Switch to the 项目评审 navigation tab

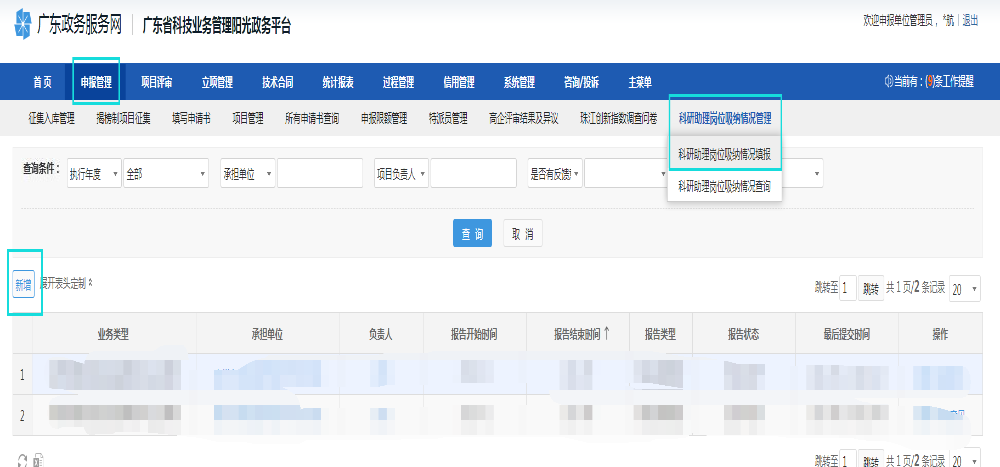coord(156,82)
